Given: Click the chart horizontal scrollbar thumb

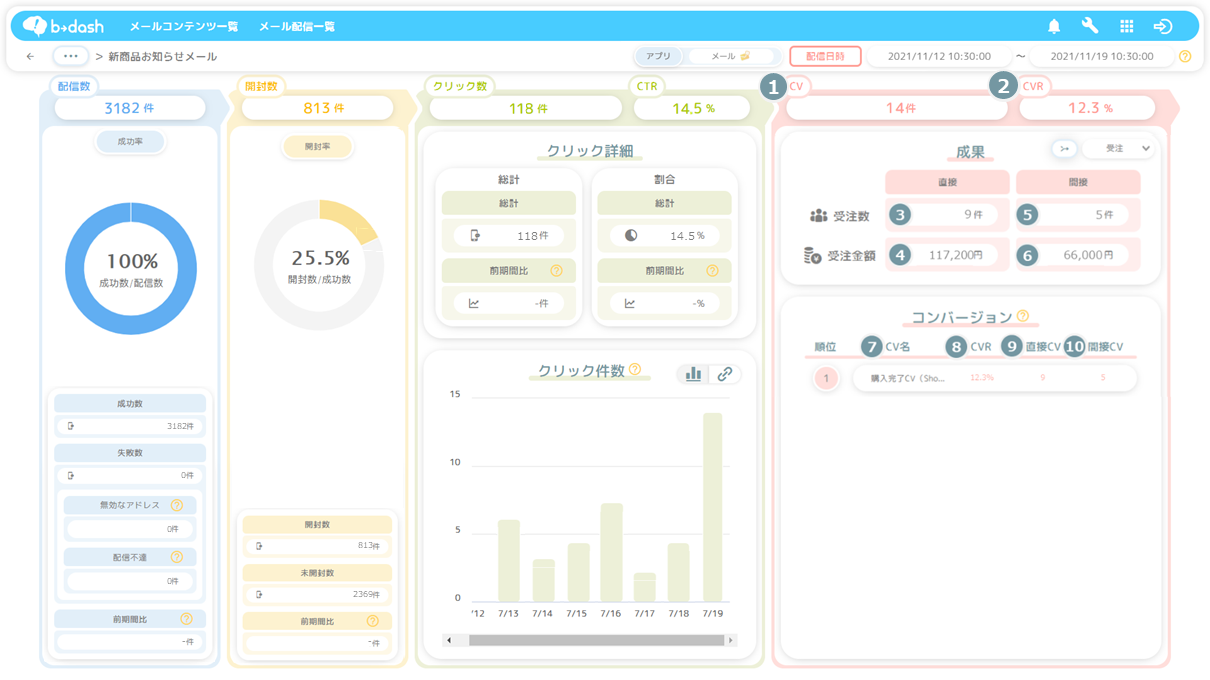Looking at the screenshot, I should (x=597, y=640).
